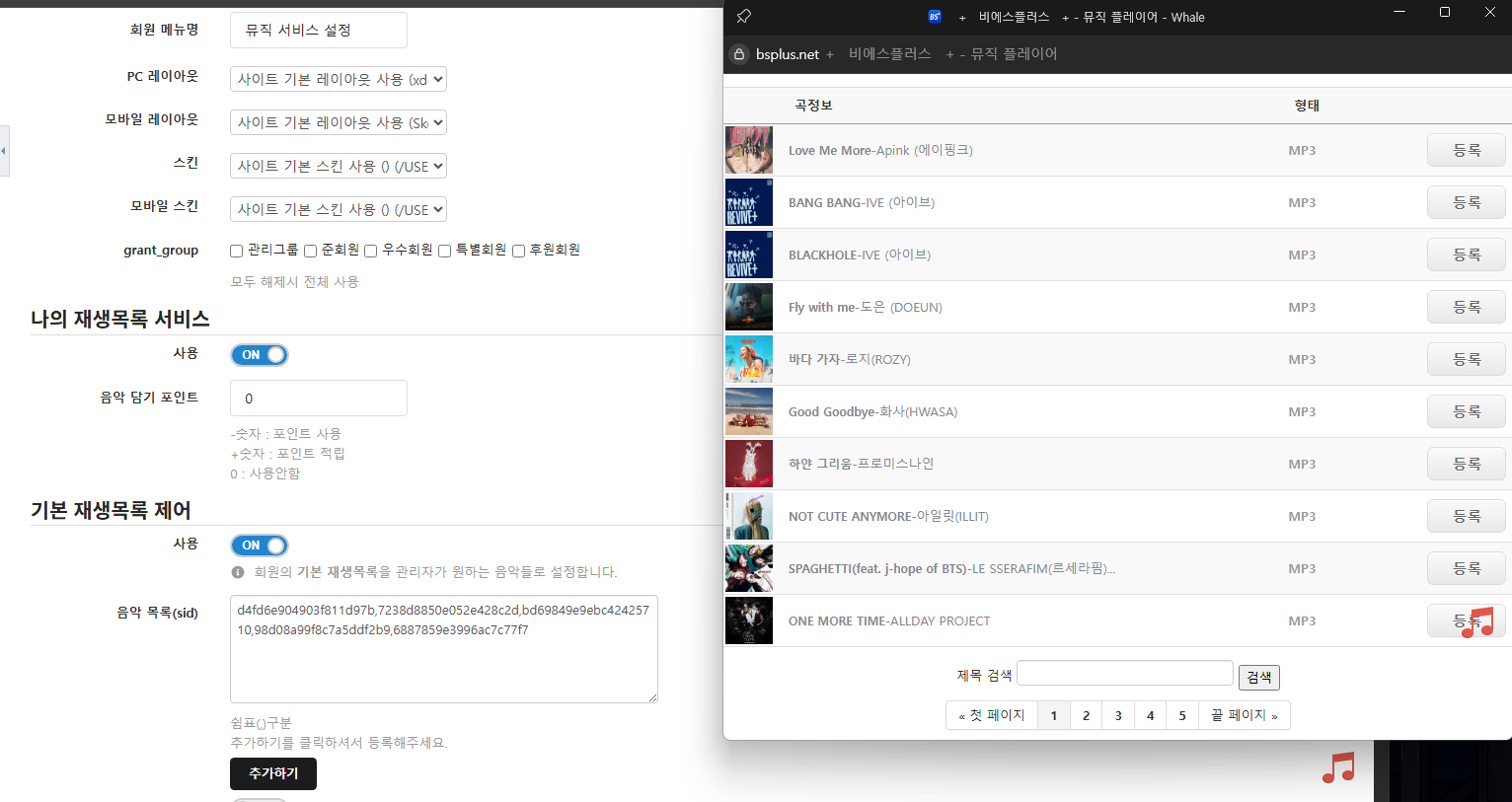
Task: Open the SPAGHETTI album cover
Action: click(749, 568)
